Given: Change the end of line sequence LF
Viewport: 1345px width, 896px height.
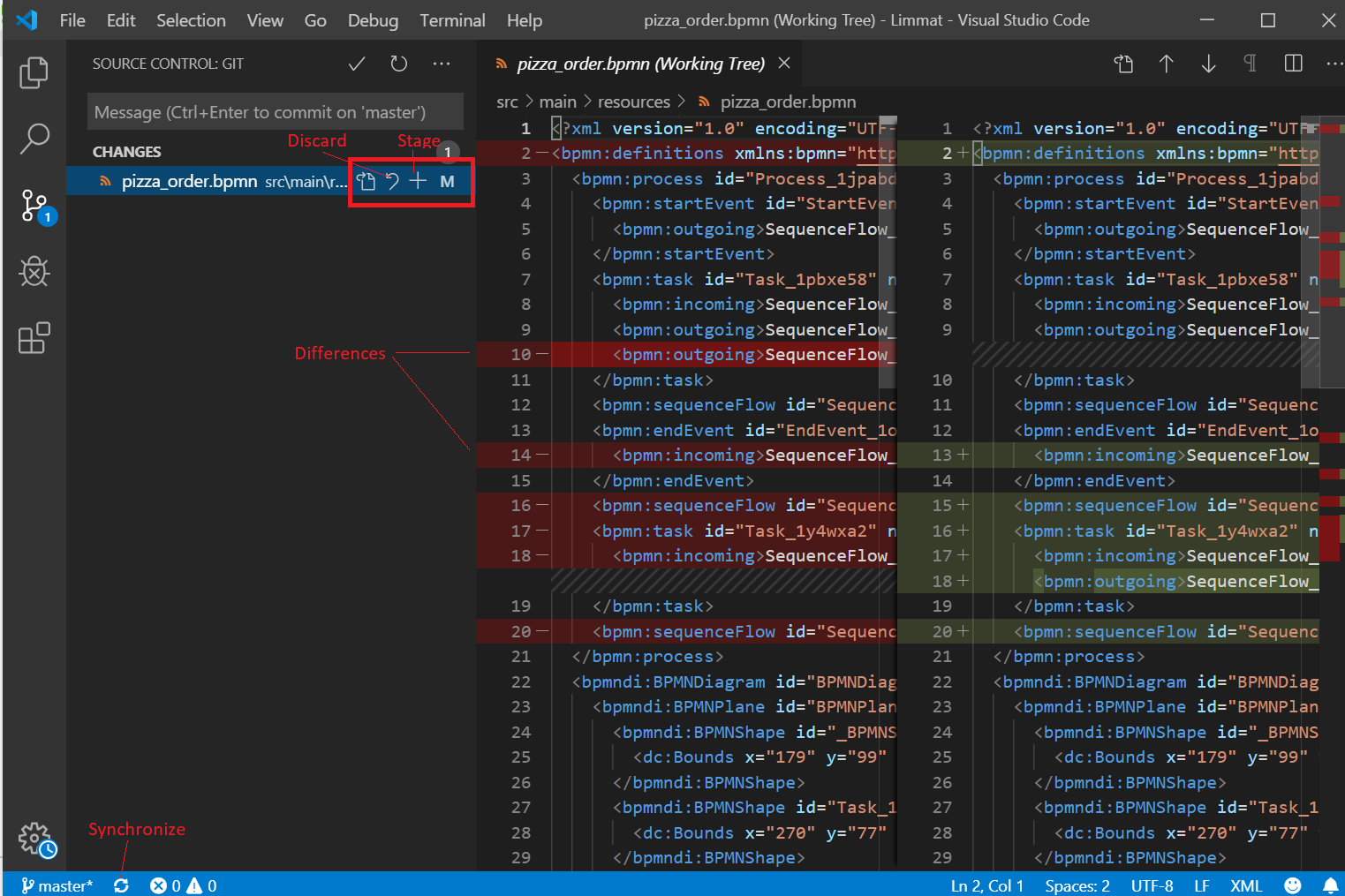Looking at the screenshot, I should (x=1202, y=885).
